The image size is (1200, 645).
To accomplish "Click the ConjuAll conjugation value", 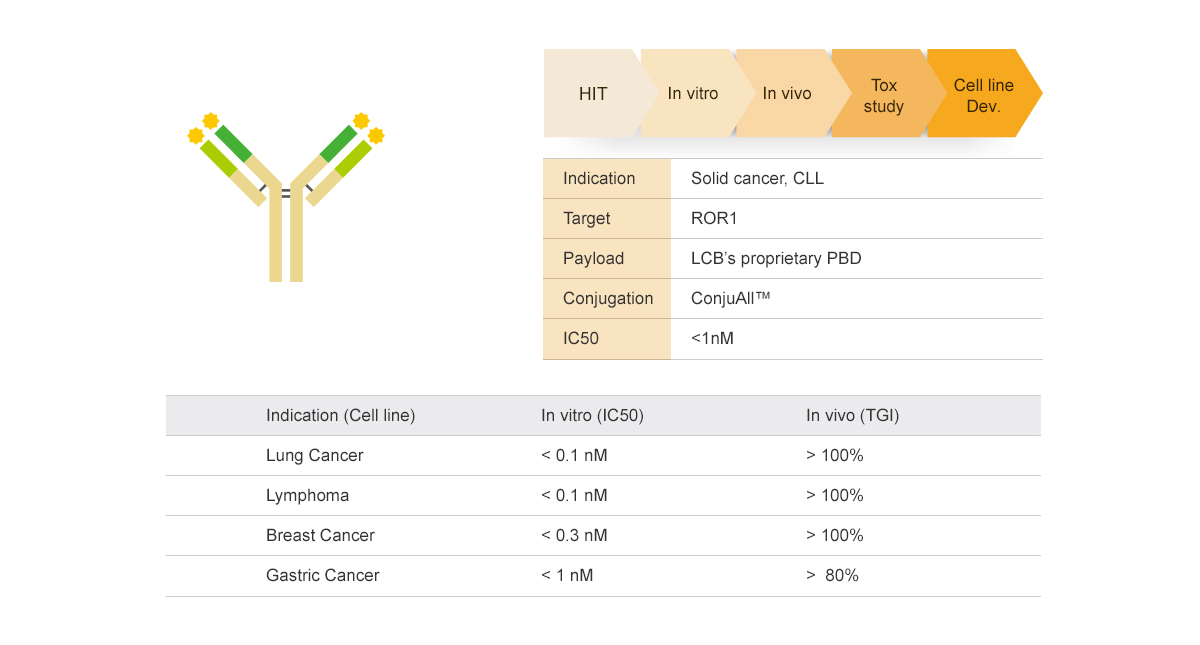I will pos(731,299).
